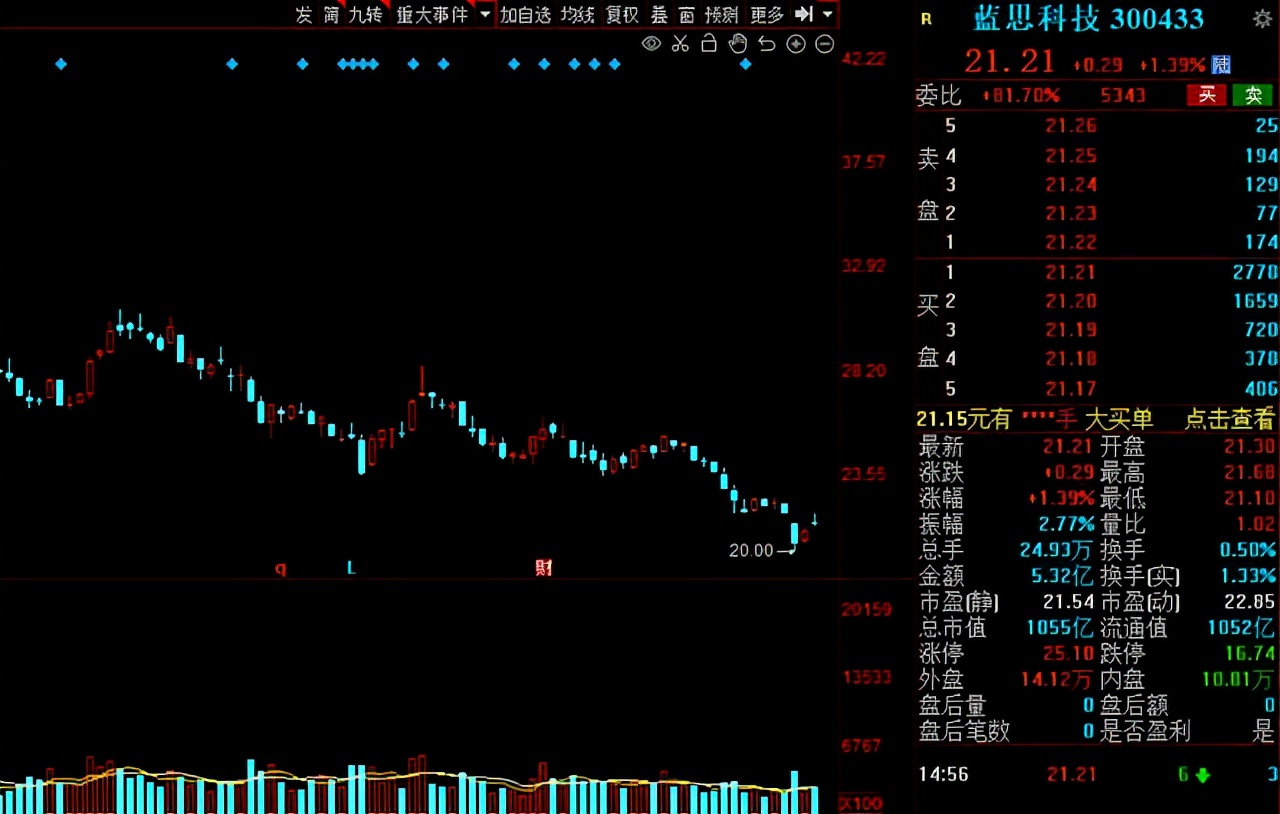Click the latest price 21.21 in header
Screen dimensions: 1280x814
[1009, 62]
